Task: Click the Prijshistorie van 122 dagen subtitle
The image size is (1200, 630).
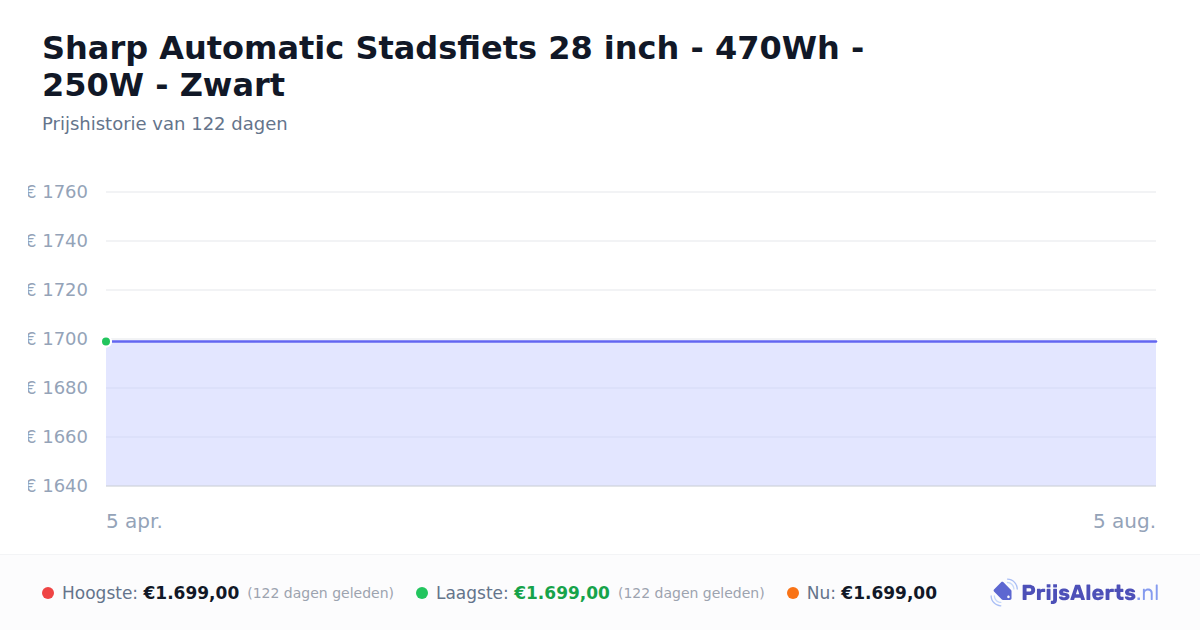Action: (165, 124)
